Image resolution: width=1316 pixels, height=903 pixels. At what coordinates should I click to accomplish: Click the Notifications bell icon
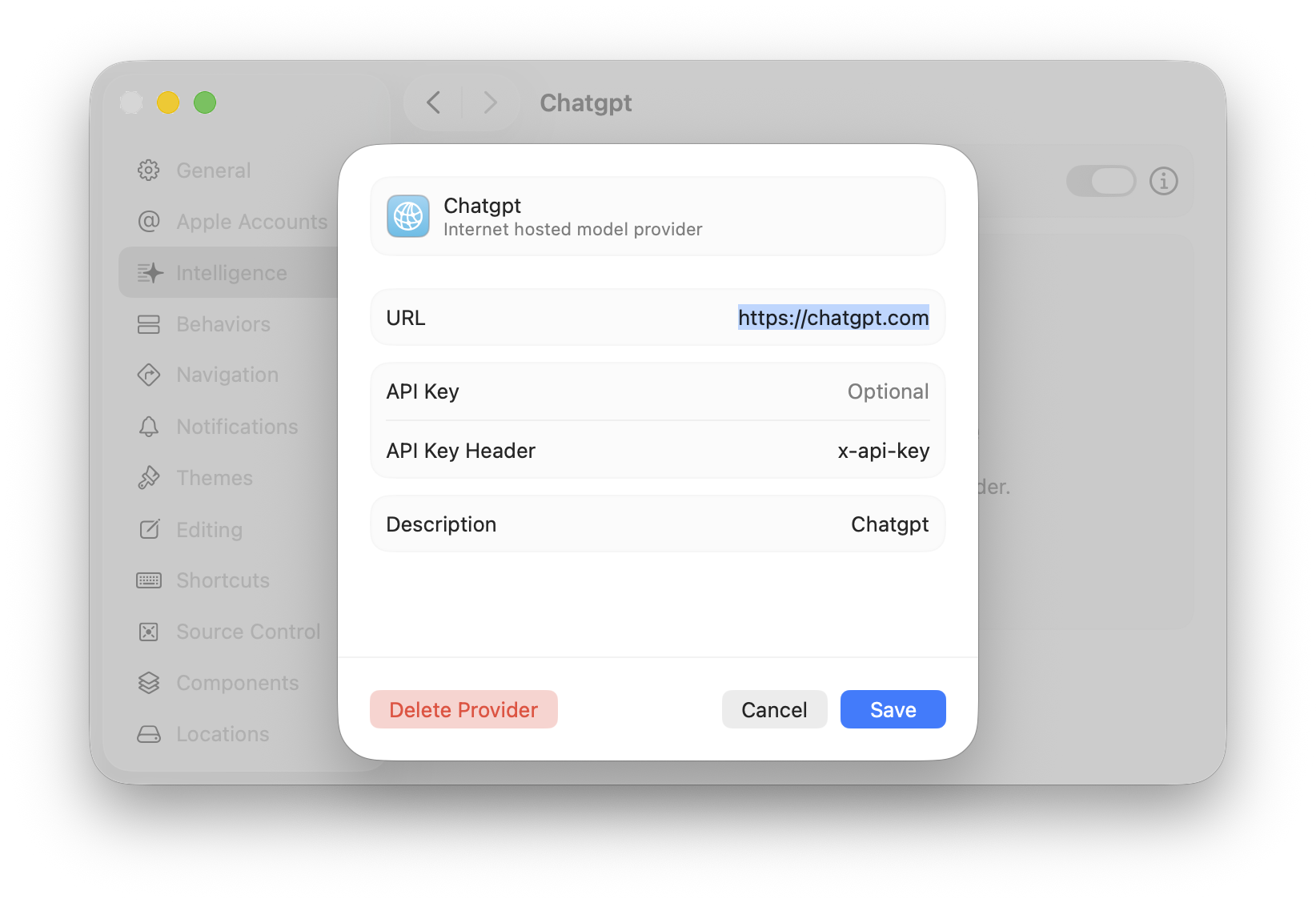pyautogui.click(x=149, y=427)
